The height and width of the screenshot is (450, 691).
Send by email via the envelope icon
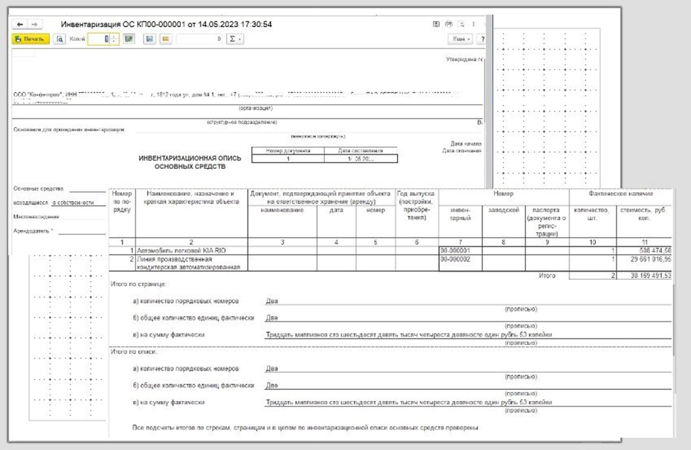tap(166, 39)
